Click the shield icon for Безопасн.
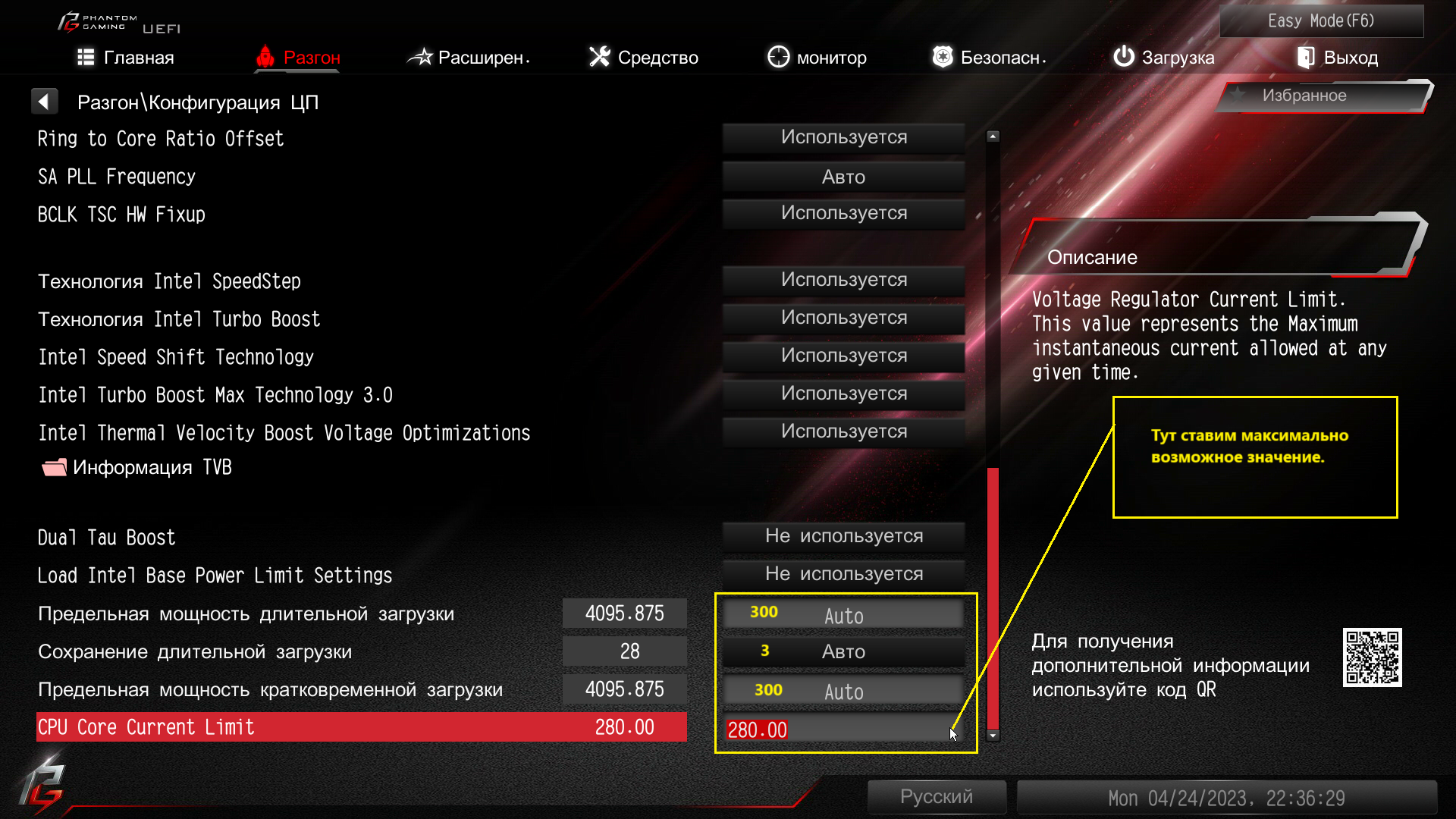Image resolution: width=1456 pixels, height=819 pixels. point(942,57)
